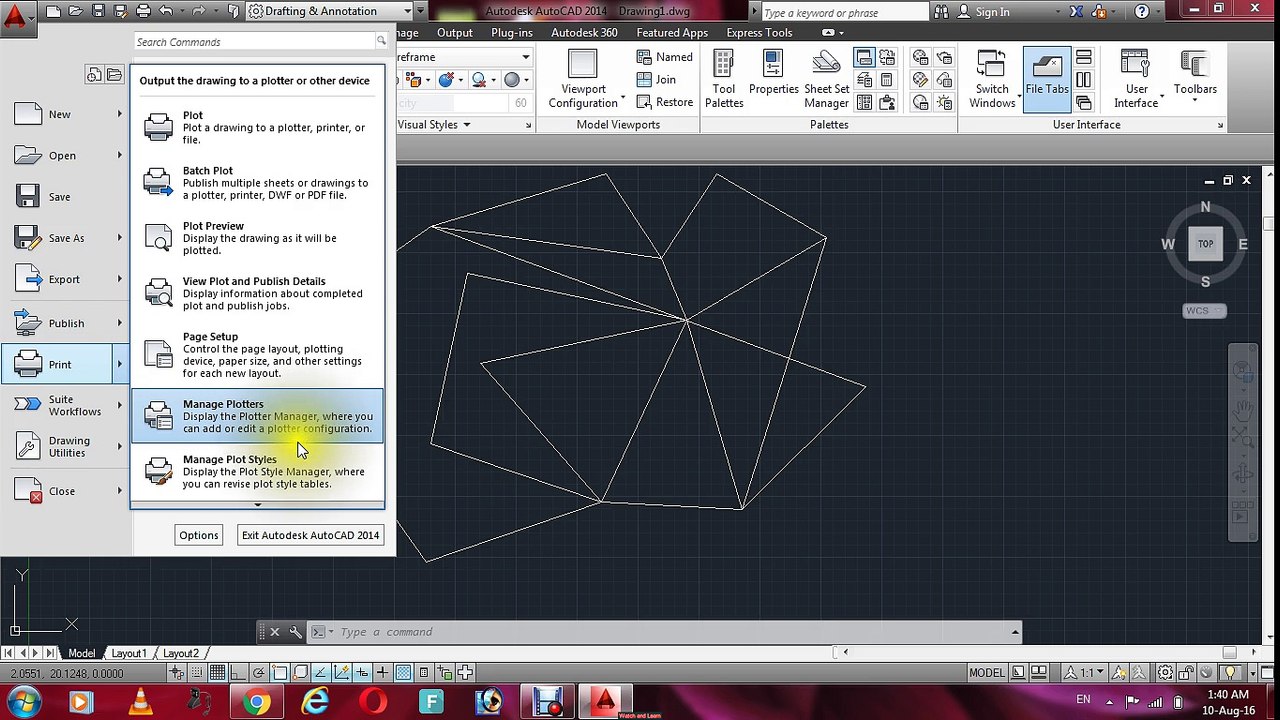Click the Save entry in application menu

66,197
